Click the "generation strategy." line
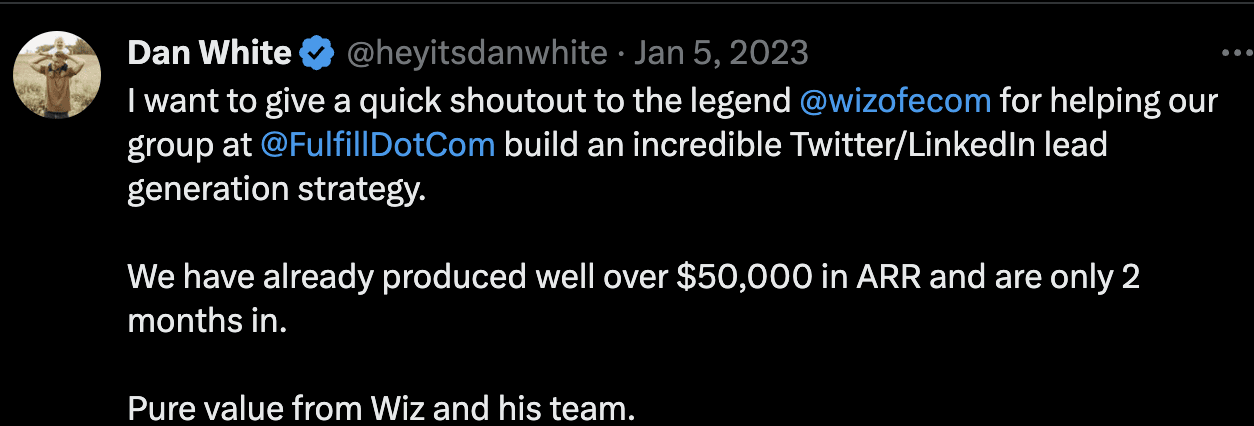This screenshot has height=426, width=1254. tap(277, 189)
